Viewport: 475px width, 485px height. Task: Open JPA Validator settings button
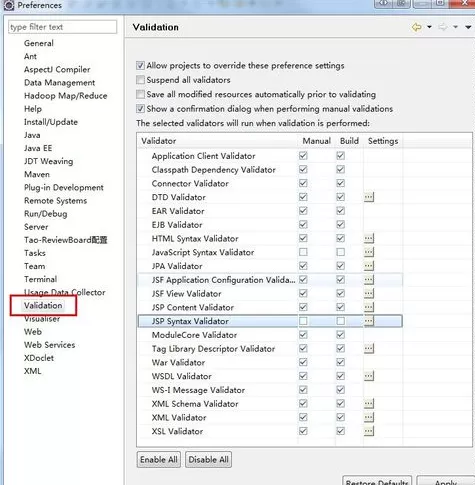point(369,266)
